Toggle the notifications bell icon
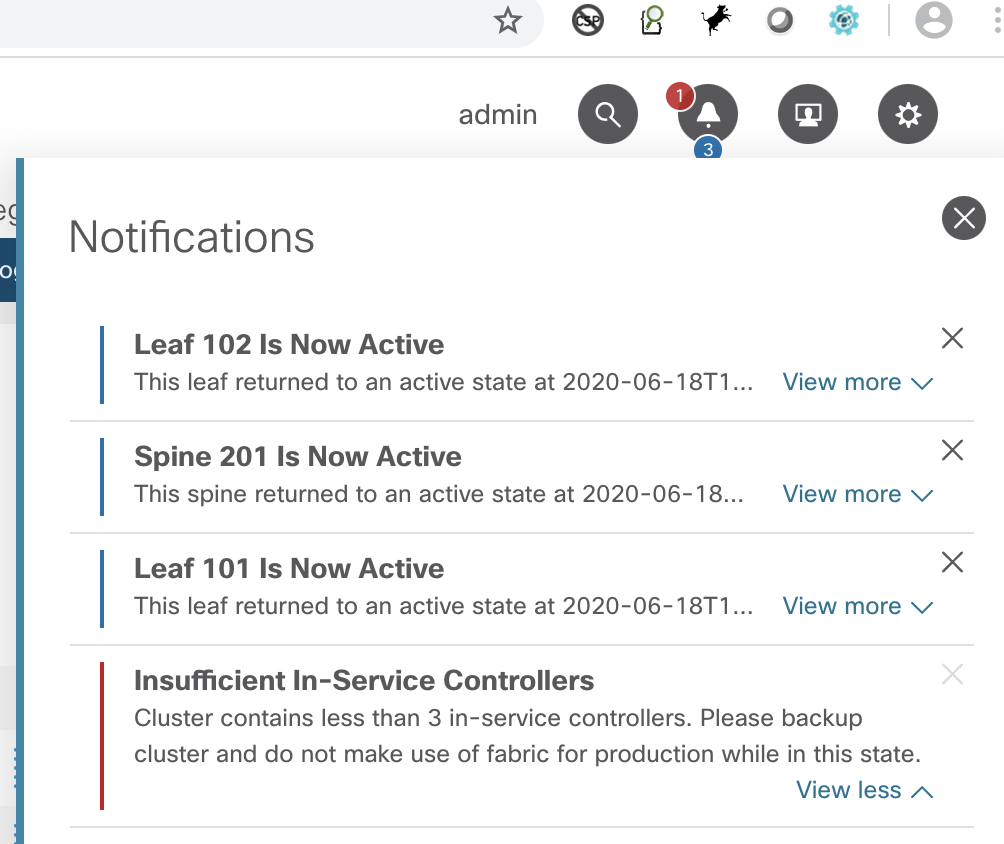The image size is (1004, 844). 708,114
